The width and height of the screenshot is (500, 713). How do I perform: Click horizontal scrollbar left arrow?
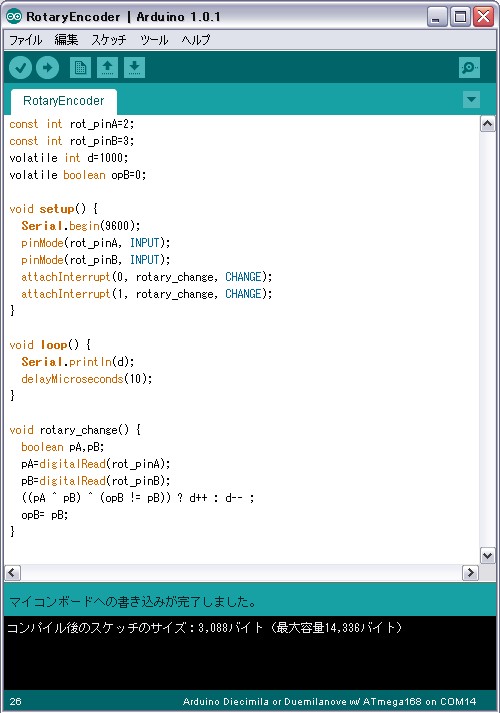coord(12,572)
